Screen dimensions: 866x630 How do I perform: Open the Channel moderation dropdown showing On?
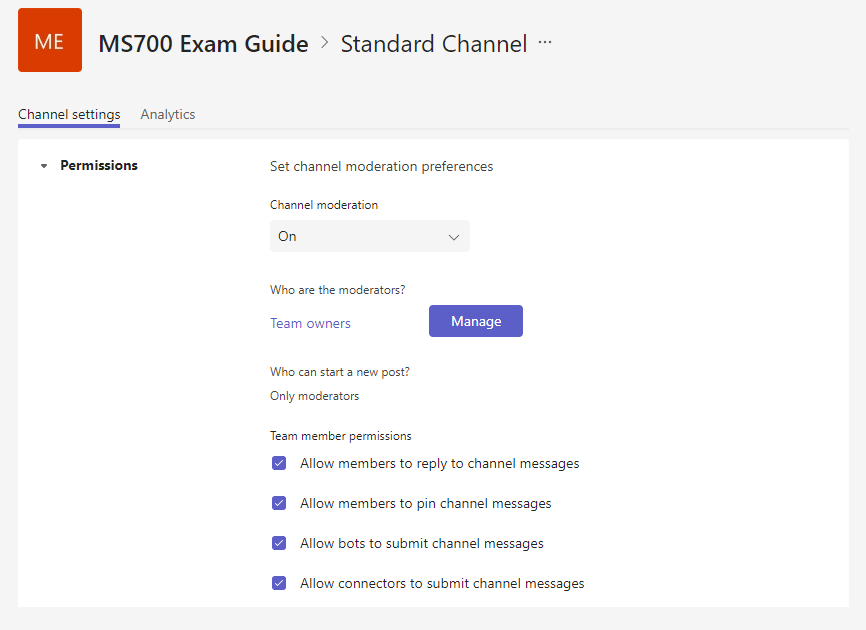(x=369, y=237)
